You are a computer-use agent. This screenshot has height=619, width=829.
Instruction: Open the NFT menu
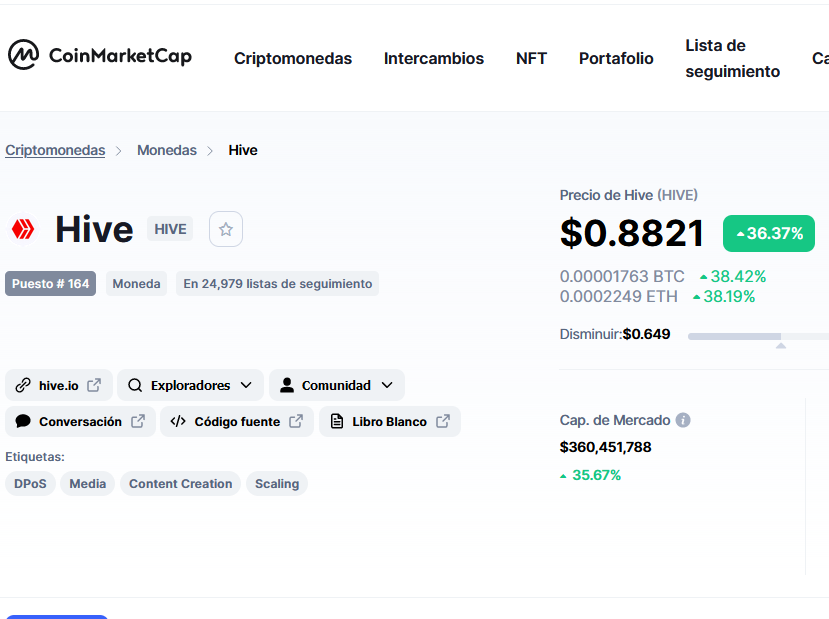click(x=531, y=58)
